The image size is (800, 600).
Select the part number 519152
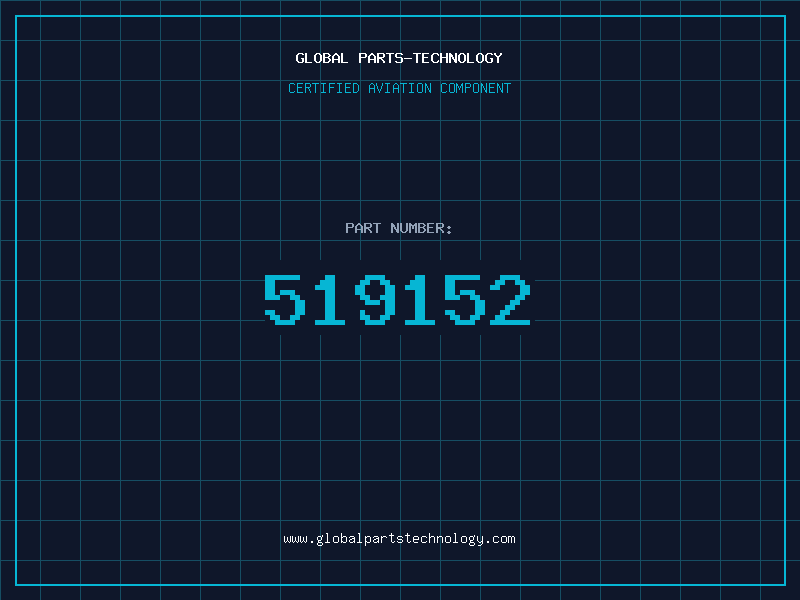click(397, 300)
